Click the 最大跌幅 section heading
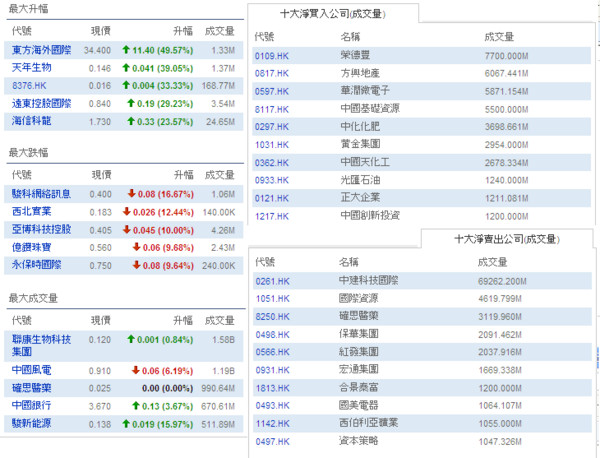600x458 pixels. 29,153
